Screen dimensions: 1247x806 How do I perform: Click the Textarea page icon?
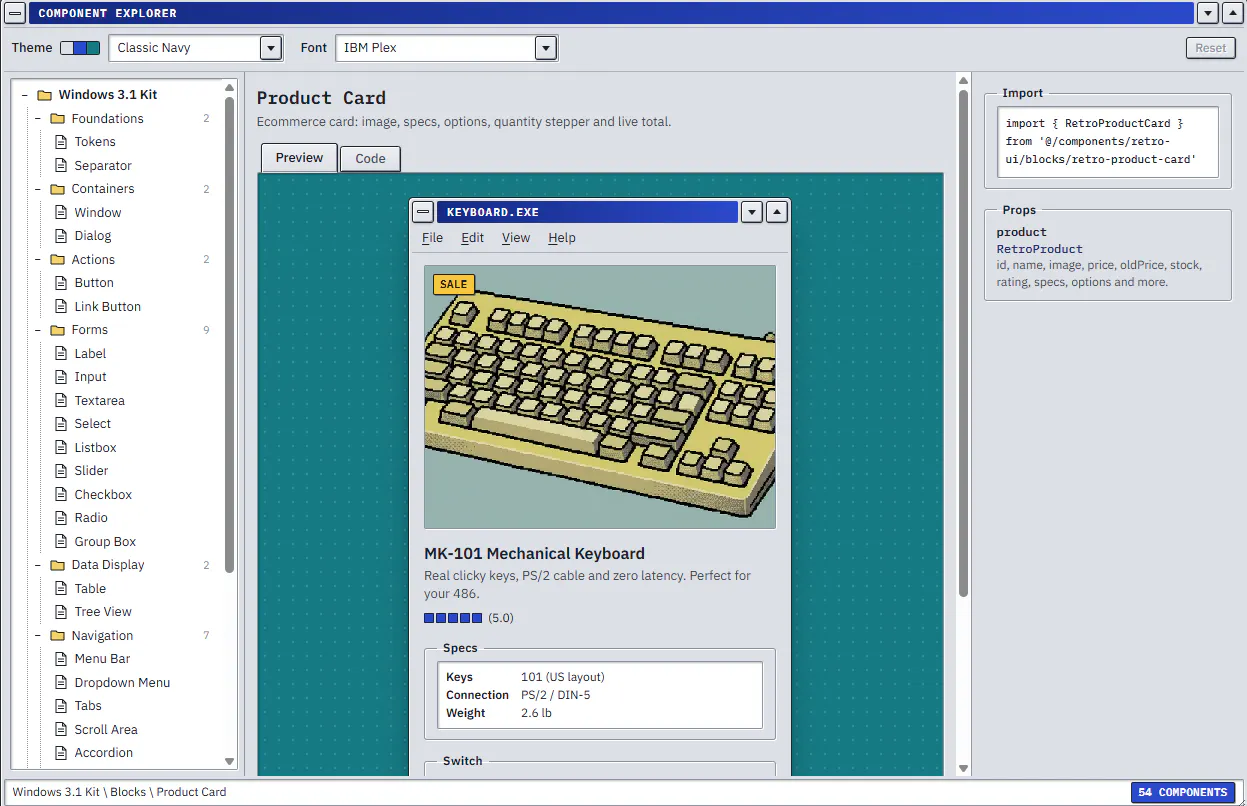coord(60,401)
